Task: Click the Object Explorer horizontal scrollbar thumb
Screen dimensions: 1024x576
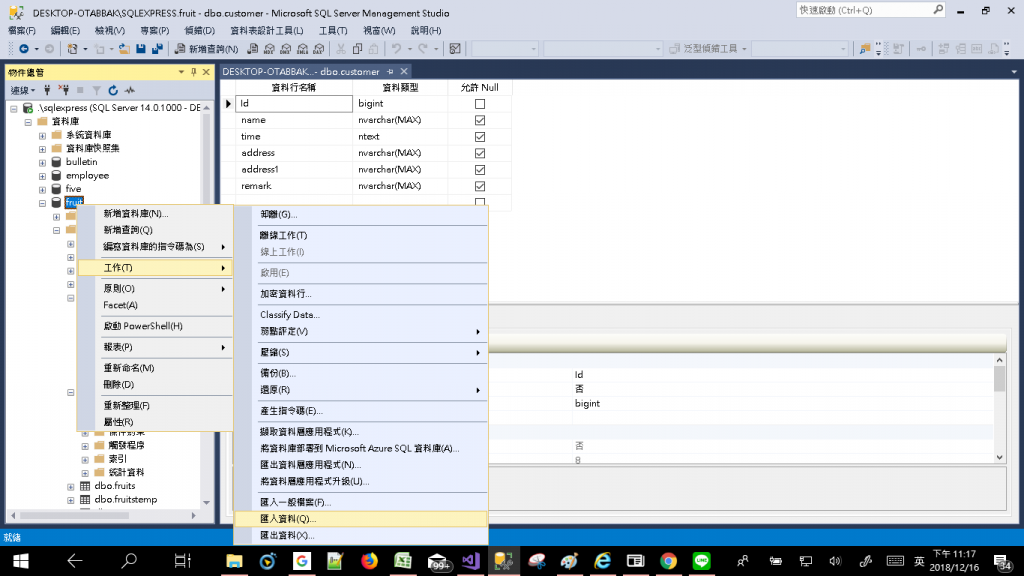Action: (x=74, y=515)
